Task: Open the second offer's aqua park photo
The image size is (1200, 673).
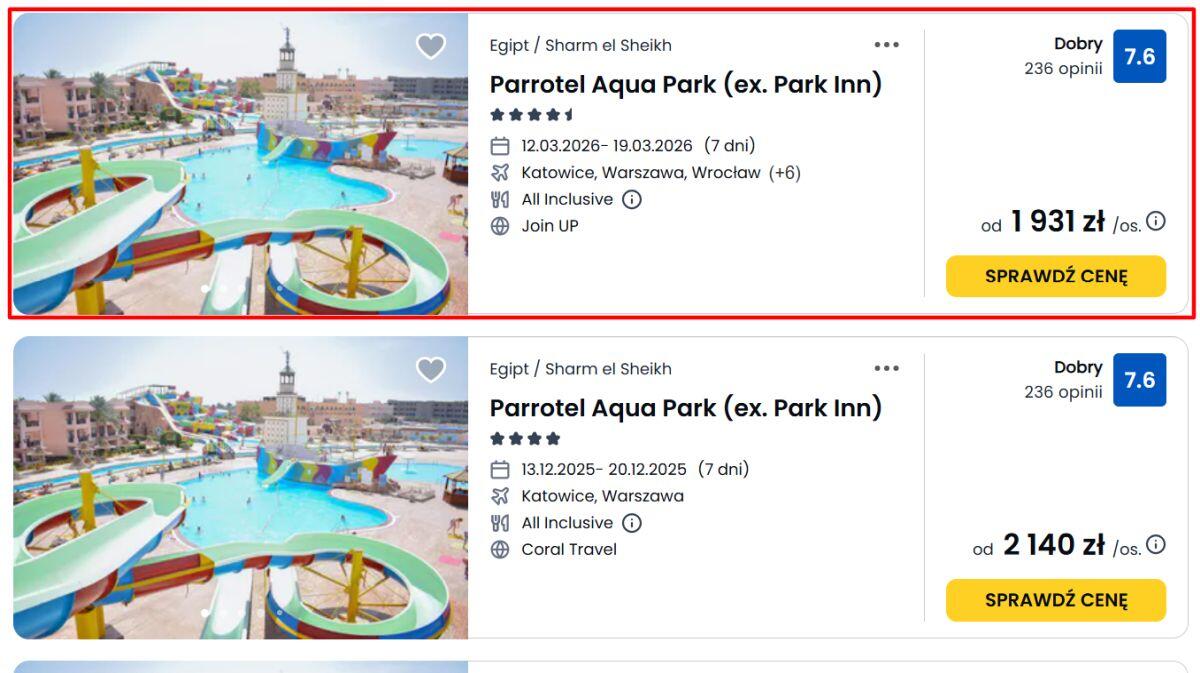Action: (x=240, y=488)
